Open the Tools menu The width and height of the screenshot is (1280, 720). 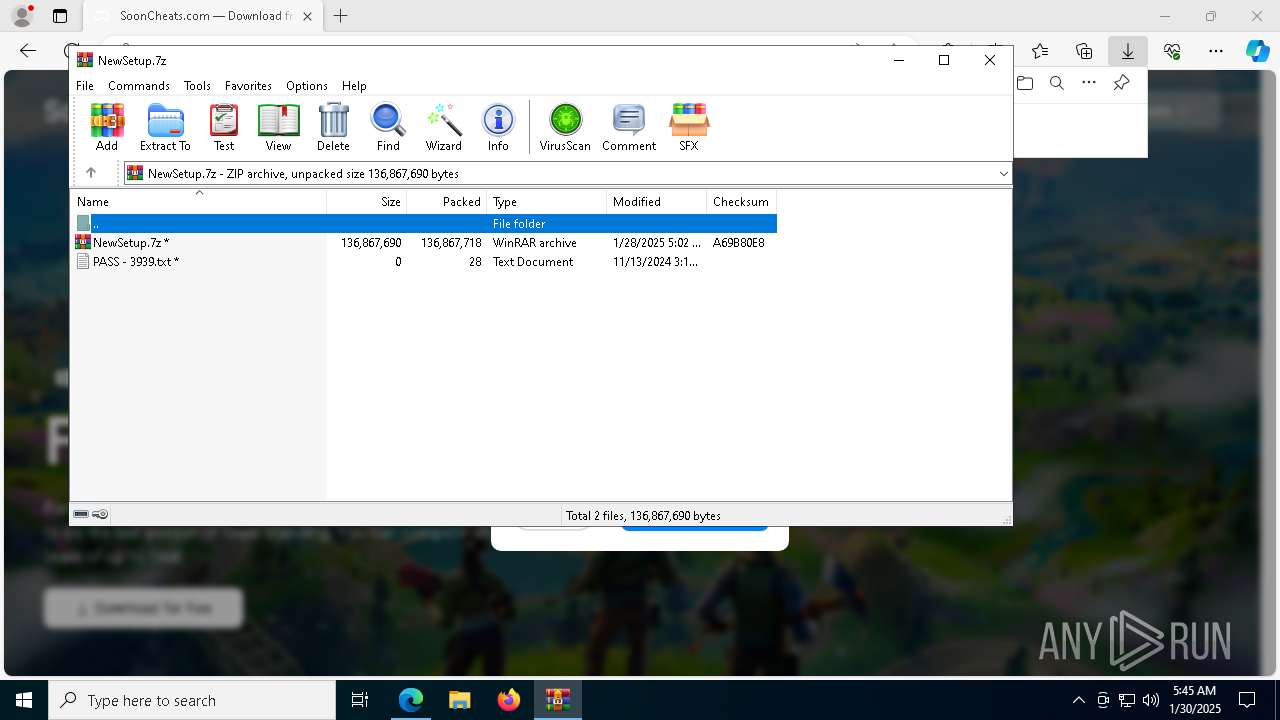pyautogui.click(x=197, y=86)
